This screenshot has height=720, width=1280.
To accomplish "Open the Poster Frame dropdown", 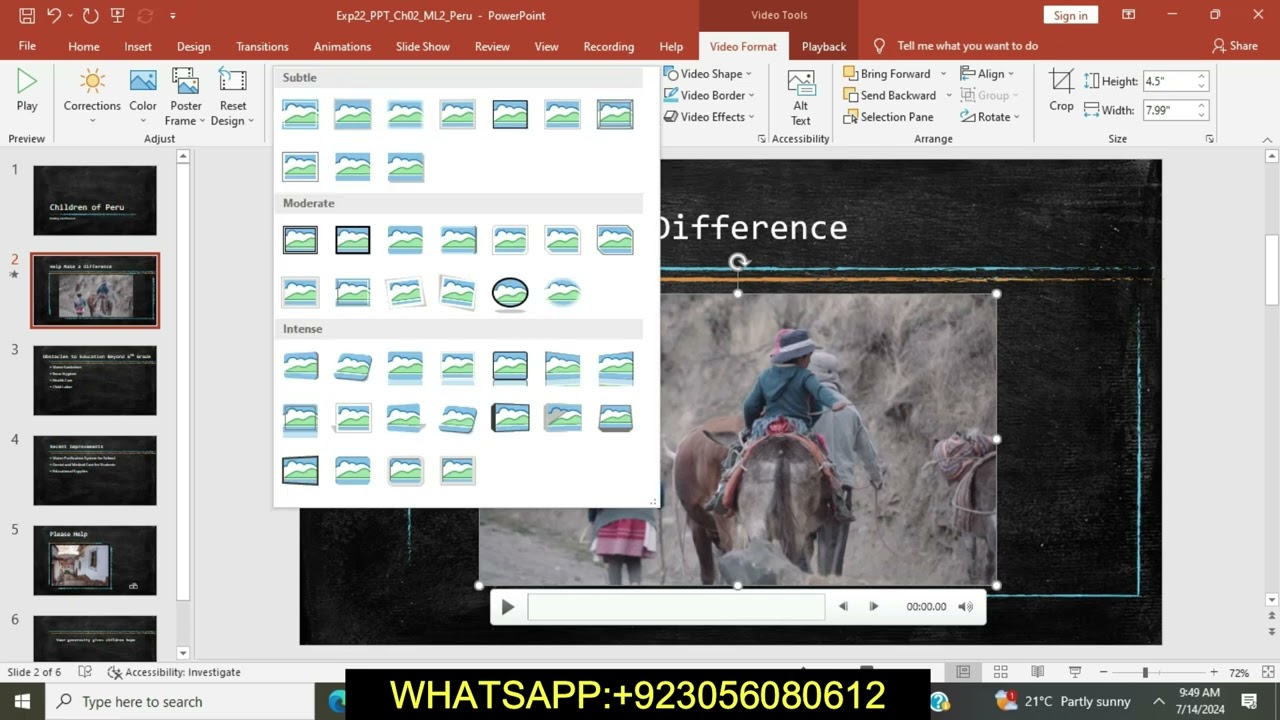I will pyautogui.click(x=185, y=98).
